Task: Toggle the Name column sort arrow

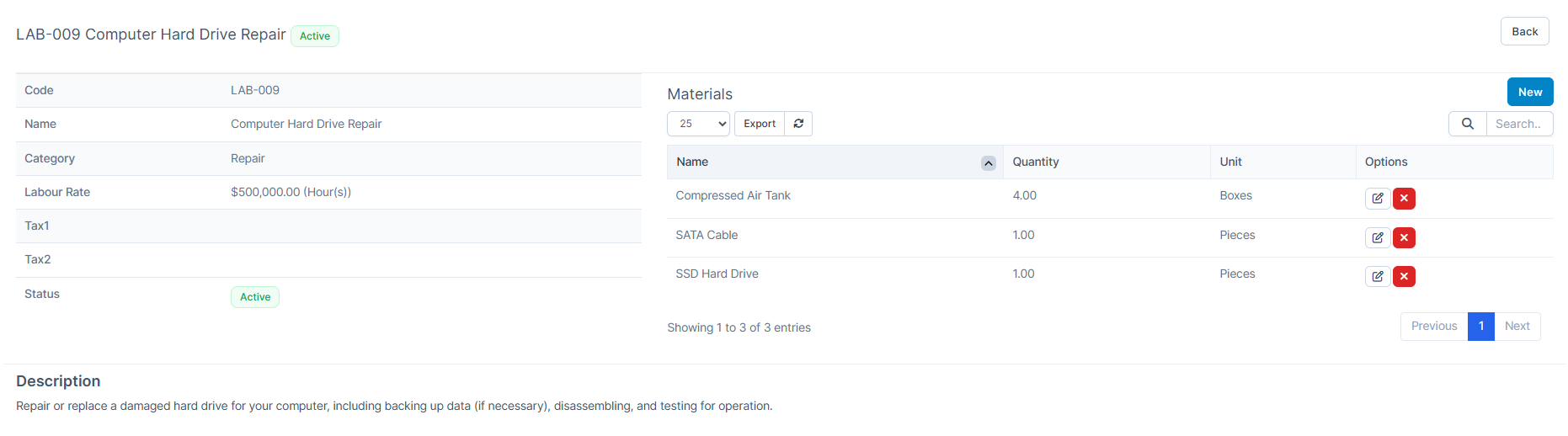Action: (x=988, y=162)
